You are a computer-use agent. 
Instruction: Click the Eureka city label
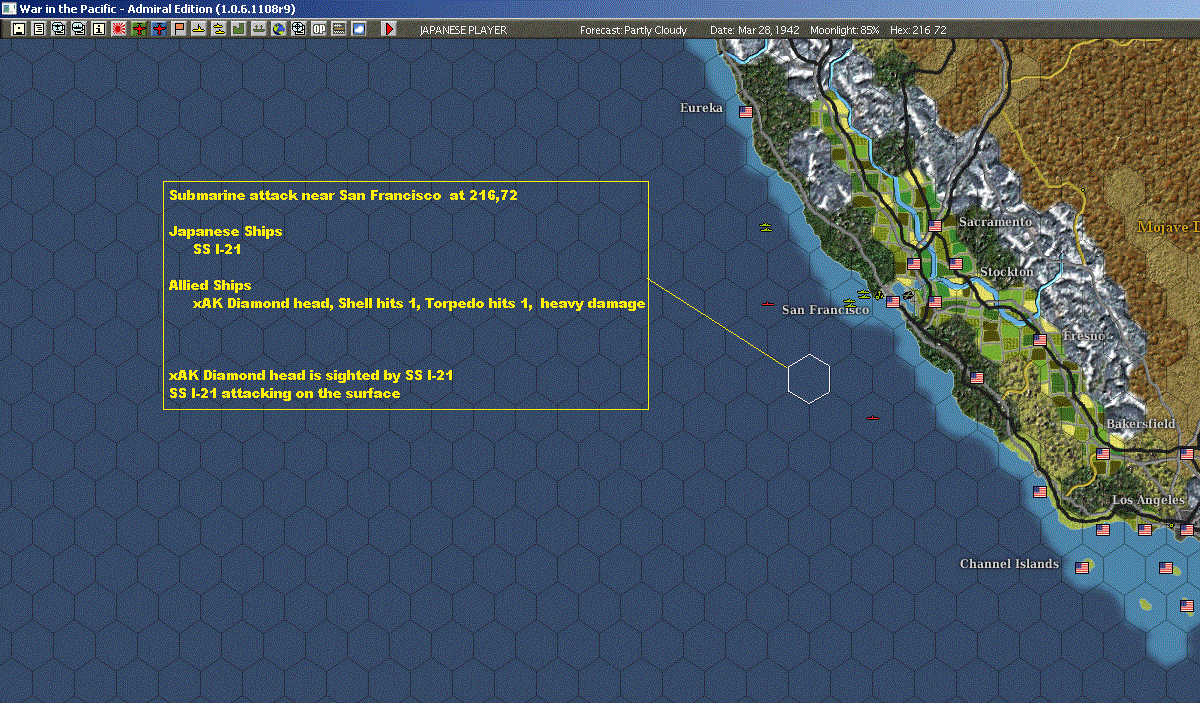[x=701, y=108]
